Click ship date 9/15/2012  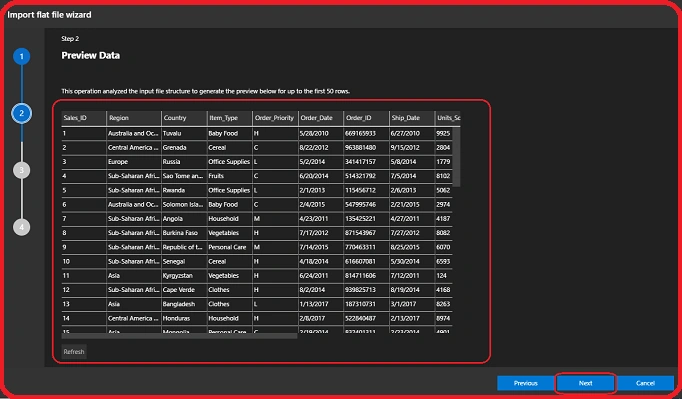point(412,148)
